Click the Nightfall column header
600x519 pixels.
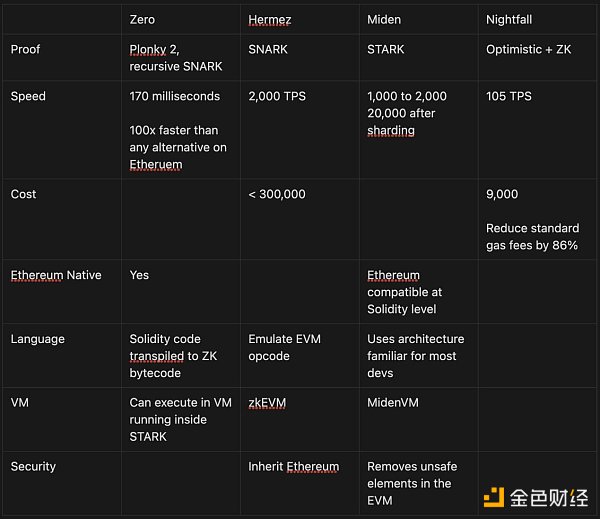[511, 20]
